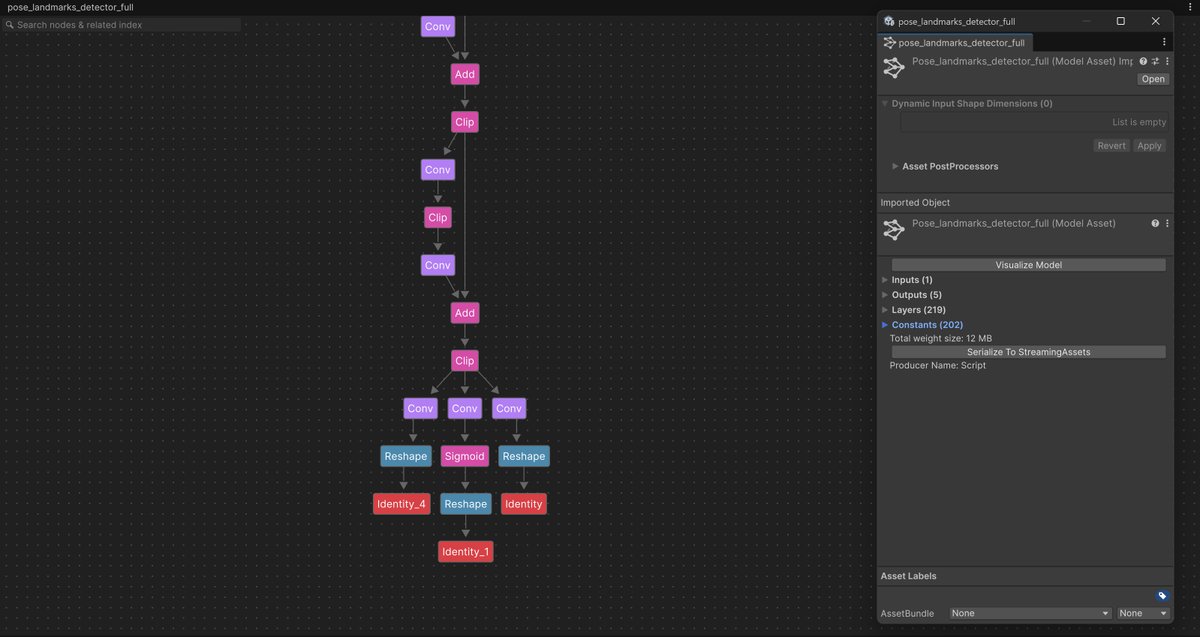Open the AssetBundle name dropdown

pos(1030,613)
